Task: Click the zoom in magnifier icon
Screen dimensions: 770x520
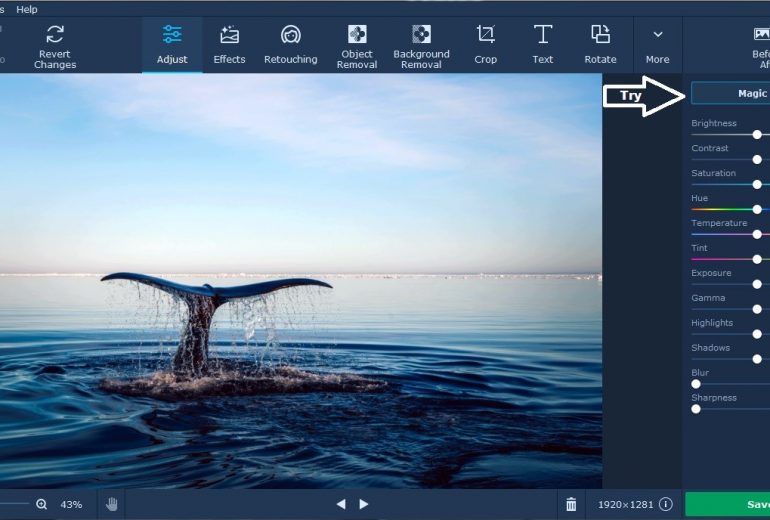Action: (41, 505)
